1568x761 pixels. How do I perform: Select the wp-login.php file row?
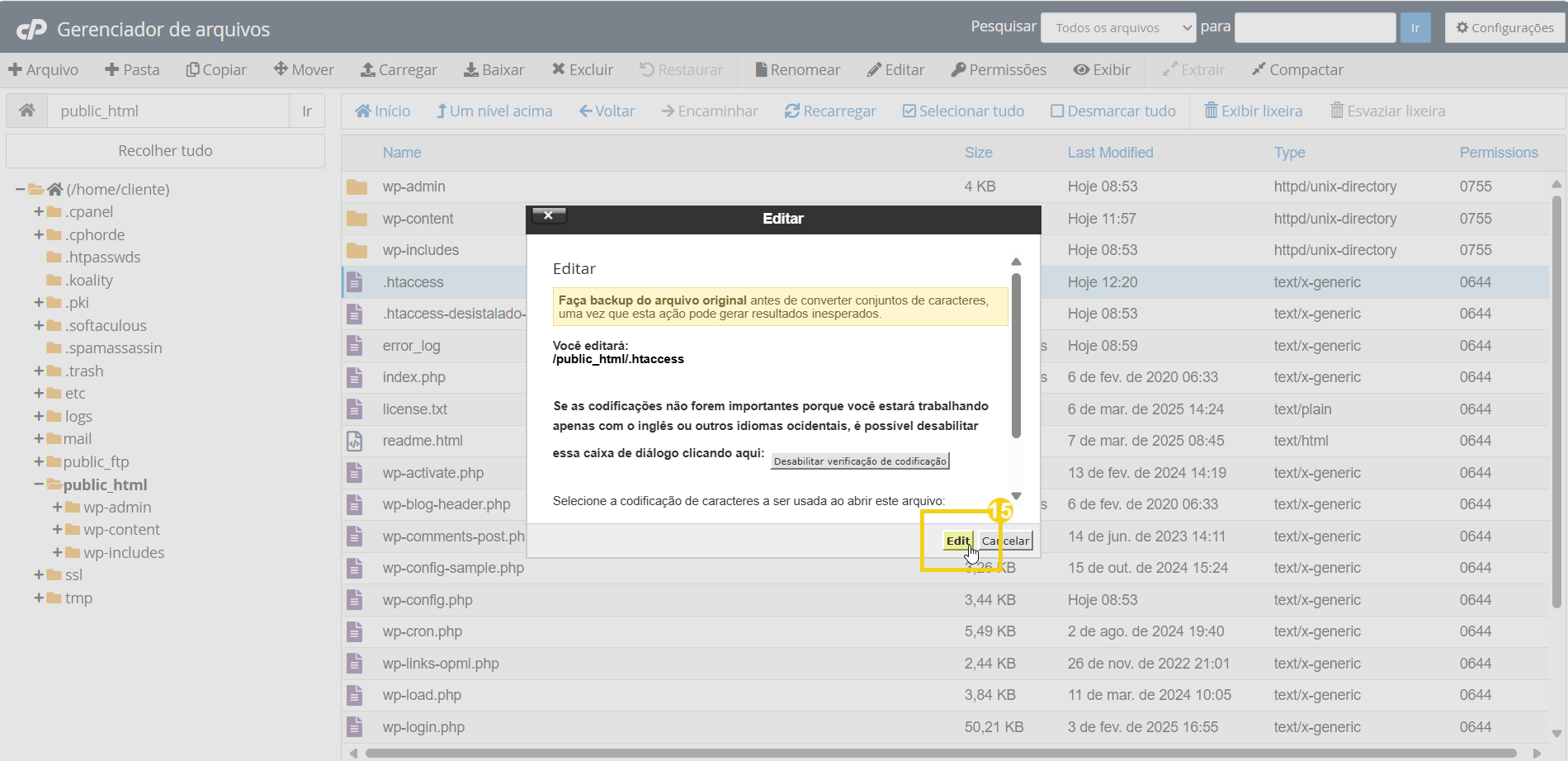click(x=945, y=727)
